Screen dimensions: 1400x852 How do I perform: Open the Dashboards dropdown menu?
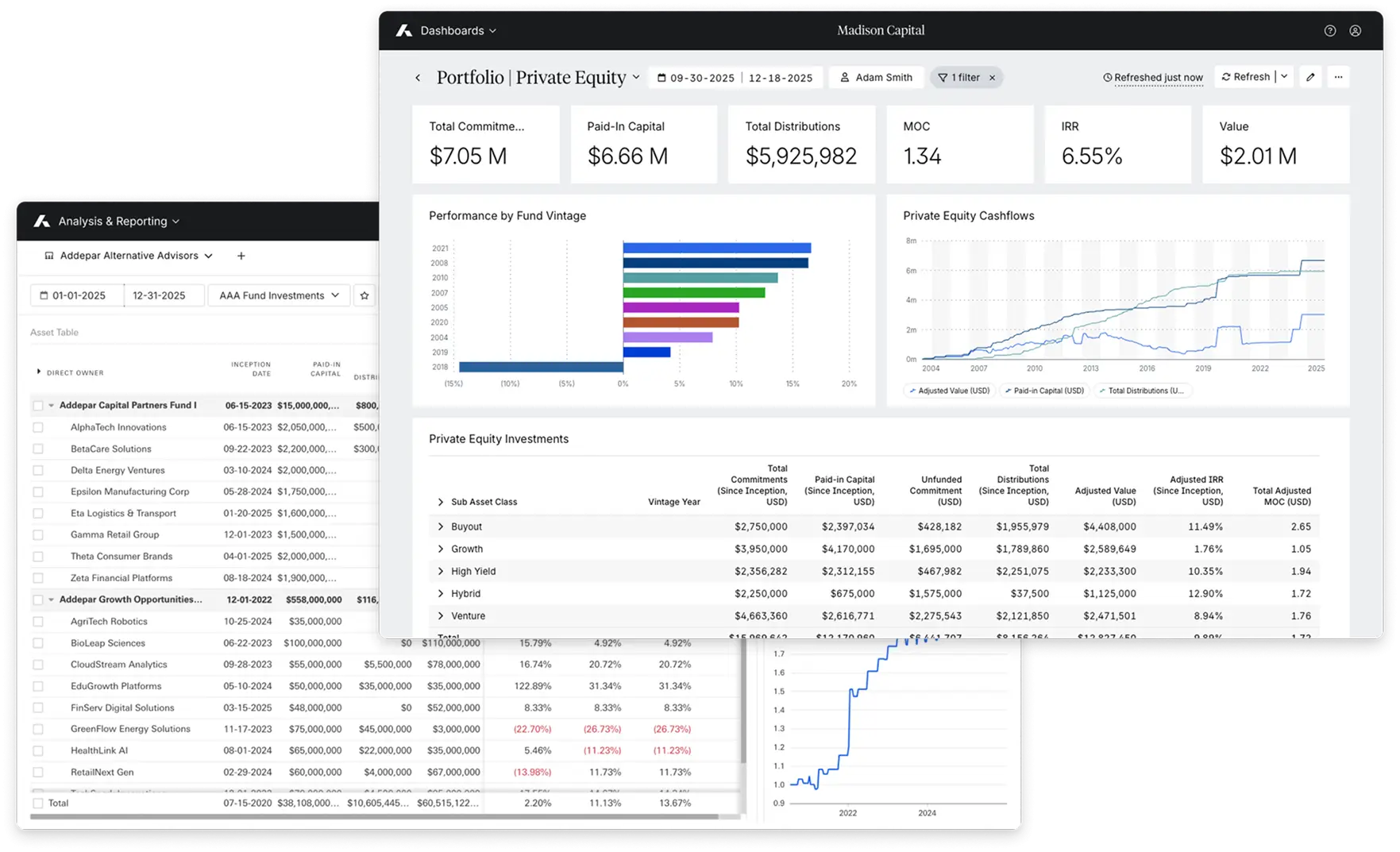click(x=458, y=30)
